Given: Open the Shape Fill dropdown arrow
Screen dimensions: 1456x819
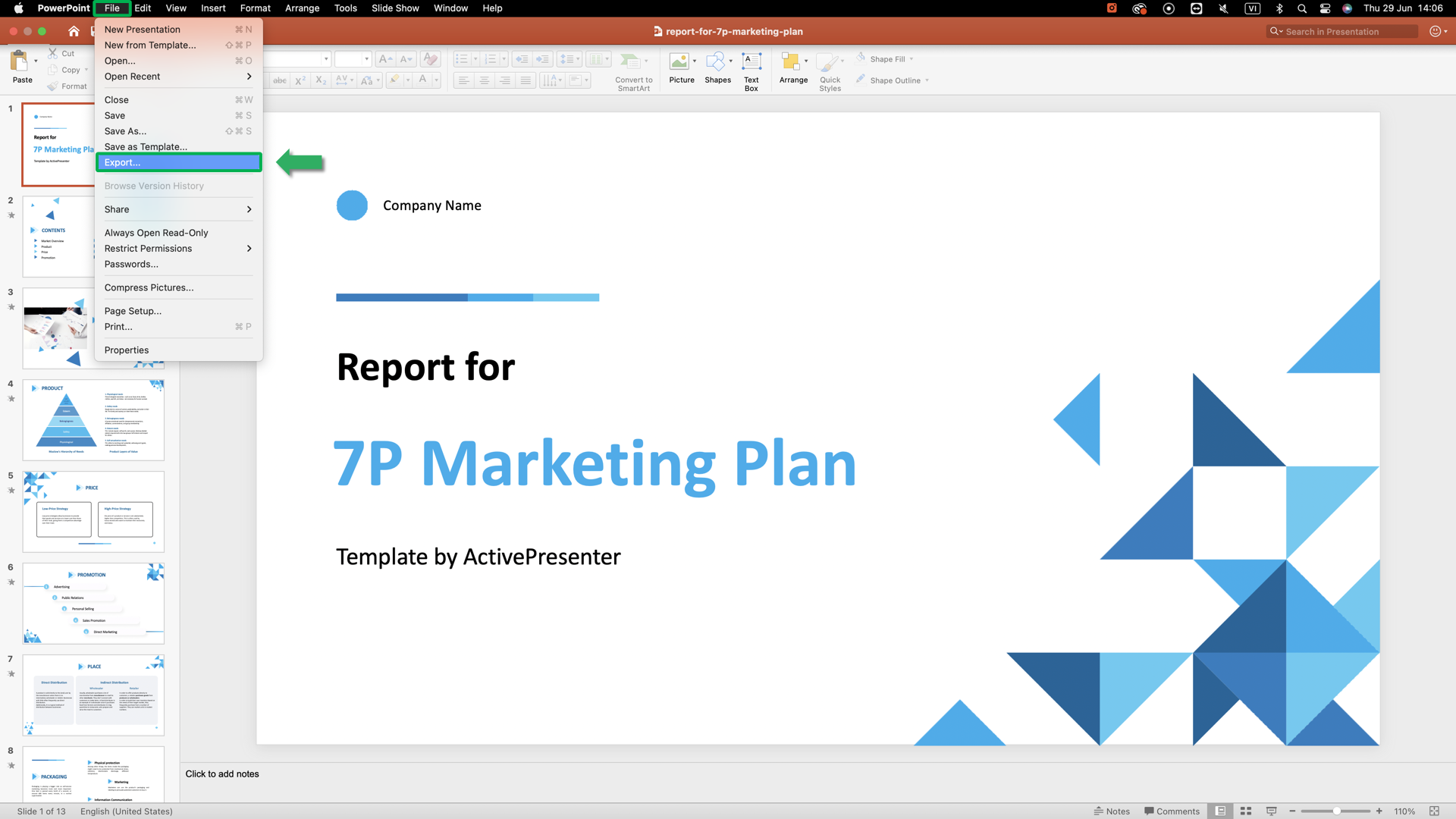Looking at the screenshot, I should coord(912,59).
